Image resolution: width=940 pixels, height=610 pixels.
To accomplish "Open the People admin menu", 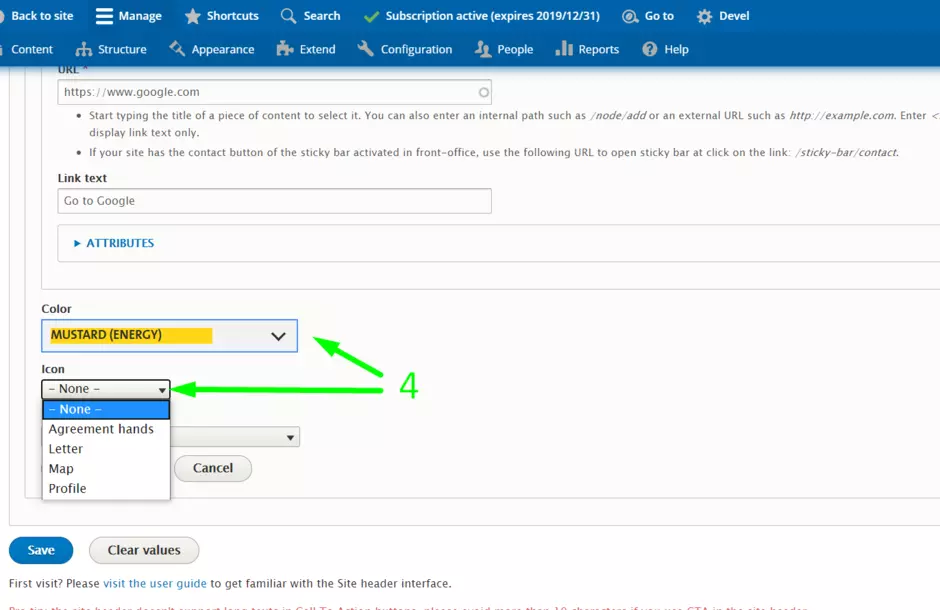I will [504, 49].
